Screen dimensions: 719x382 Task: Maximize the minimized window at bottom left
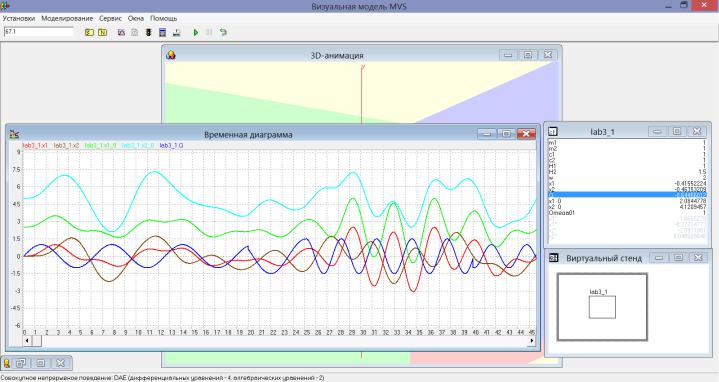40,363
